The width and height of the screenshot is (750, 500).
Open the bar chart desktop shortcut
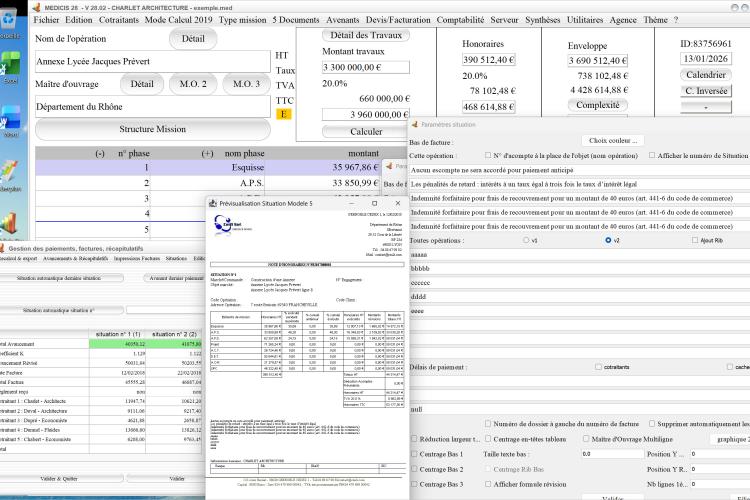10,225
